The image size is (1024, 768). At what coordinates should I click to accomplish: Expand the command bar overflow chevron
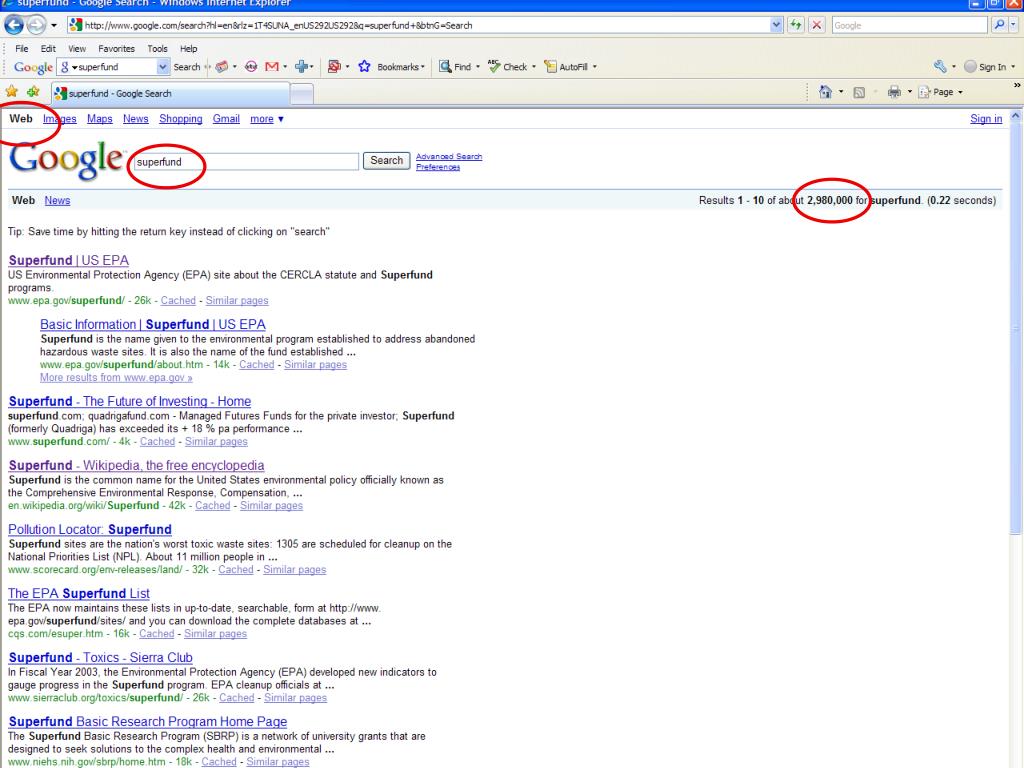click(1017, 86)
